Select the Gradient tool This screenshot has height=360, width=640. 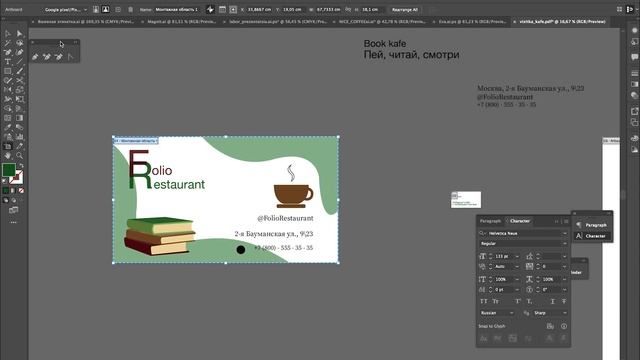(x=20, y=118)
